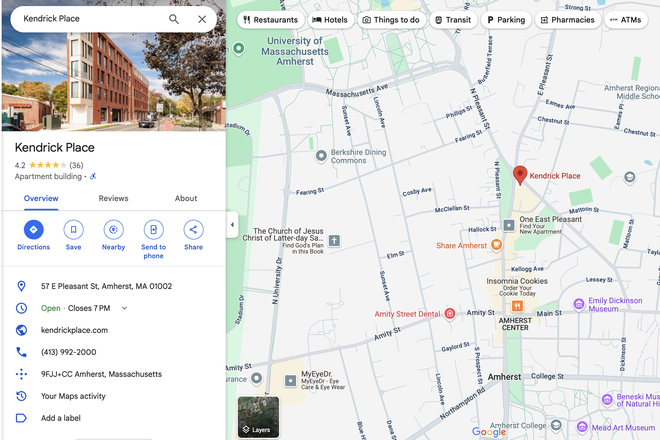
Task: Click the globe website icon
Action: 21,330
